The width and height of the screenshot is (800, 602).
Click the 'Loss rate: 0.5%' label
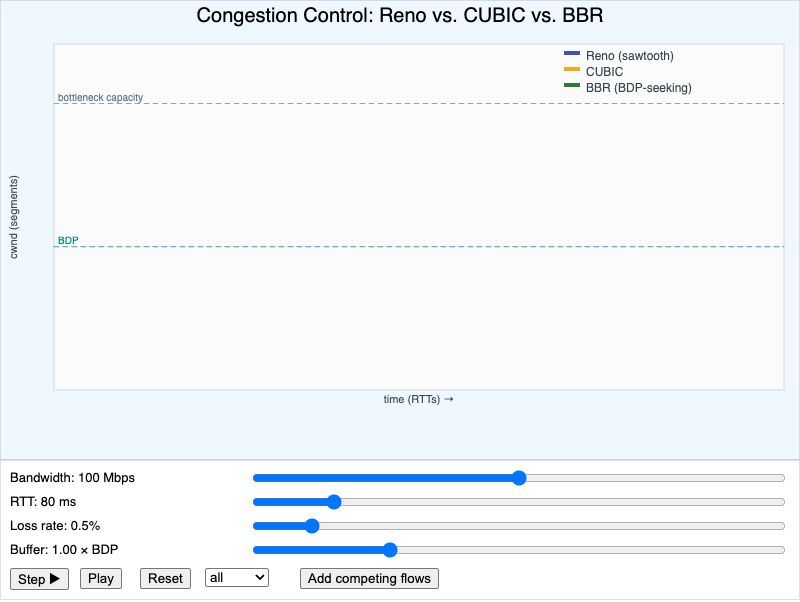(x=55, y=526)
